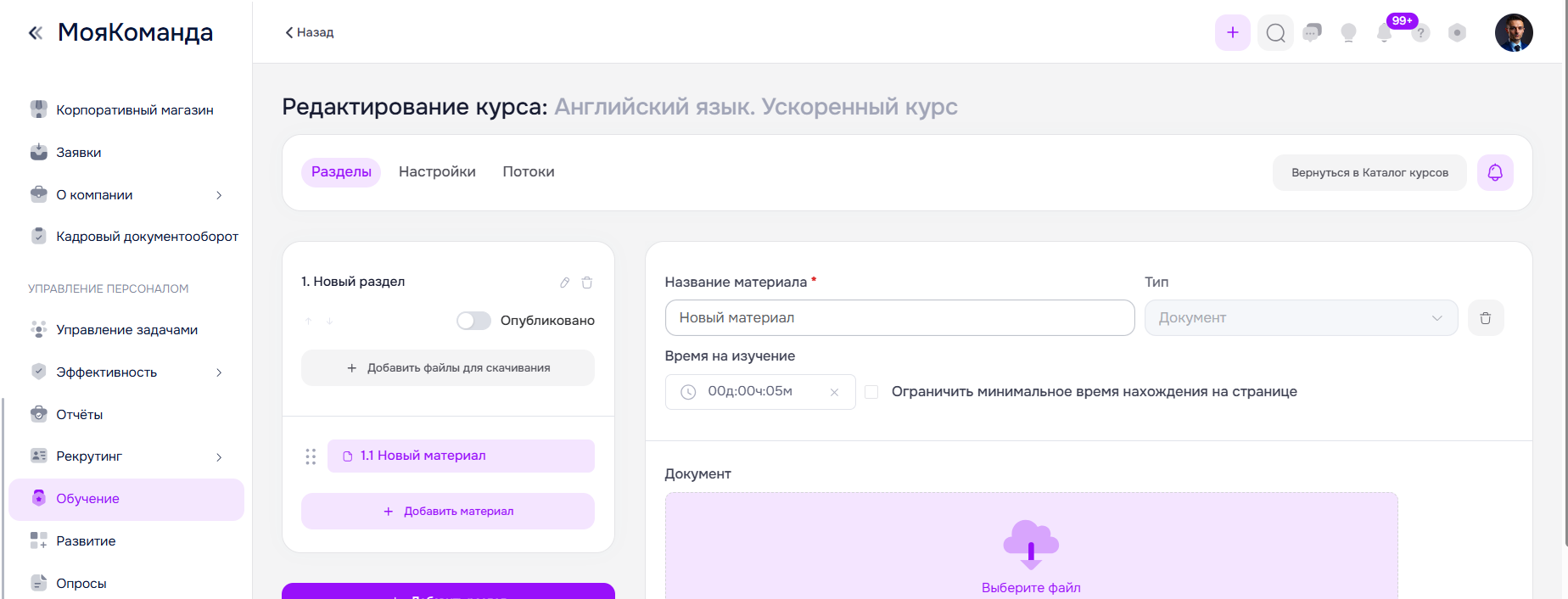Open search with magnifier icon

click(1275, 33)
